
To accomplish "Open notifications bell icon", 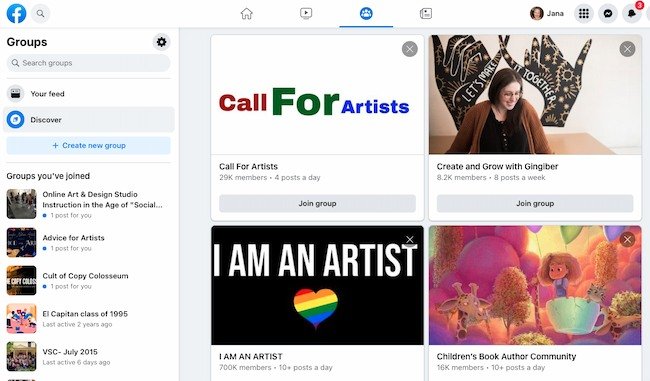I will pyautogui.click(x=632, y=14).
